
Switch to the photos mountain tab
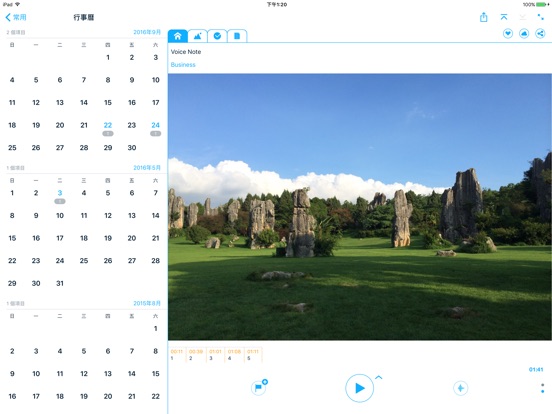tap(197, 36)
